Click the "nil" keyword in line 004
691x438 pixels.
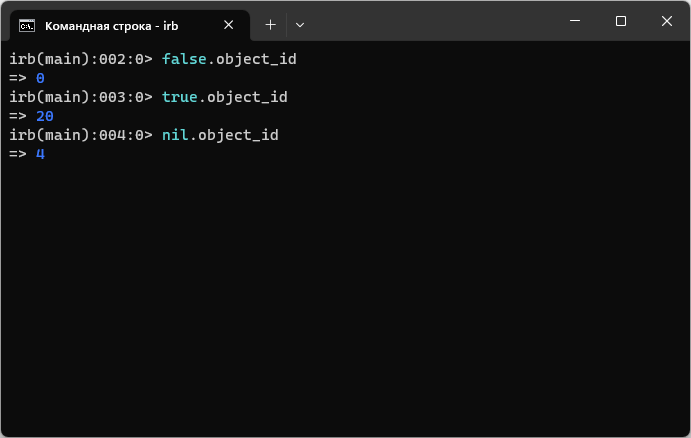click(x=174, y=135)
